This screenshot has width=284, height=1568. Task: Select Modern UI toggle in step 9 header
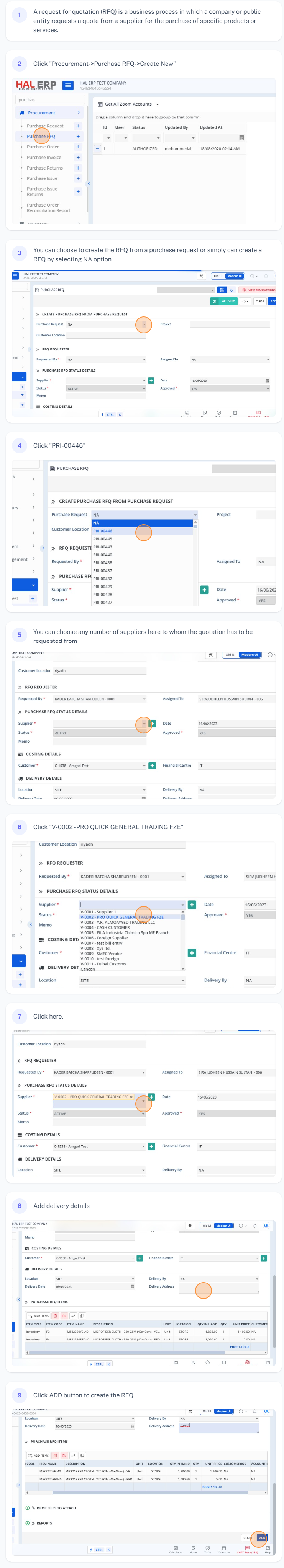click(x=223, y=1412)
